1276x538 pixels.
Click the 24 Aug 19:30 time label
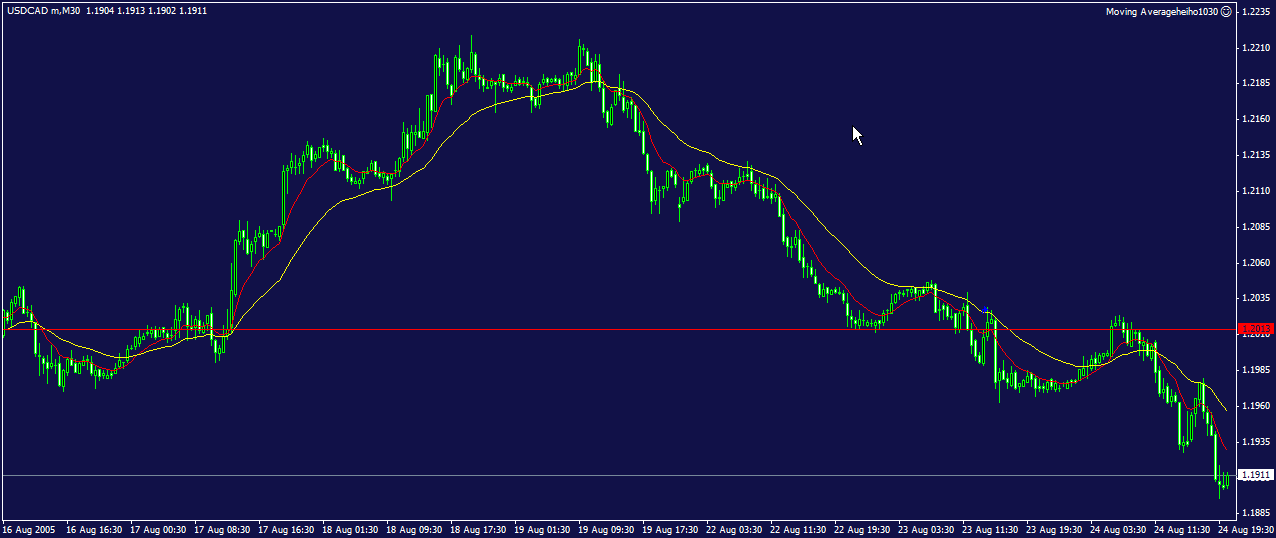coord(1246,528)
